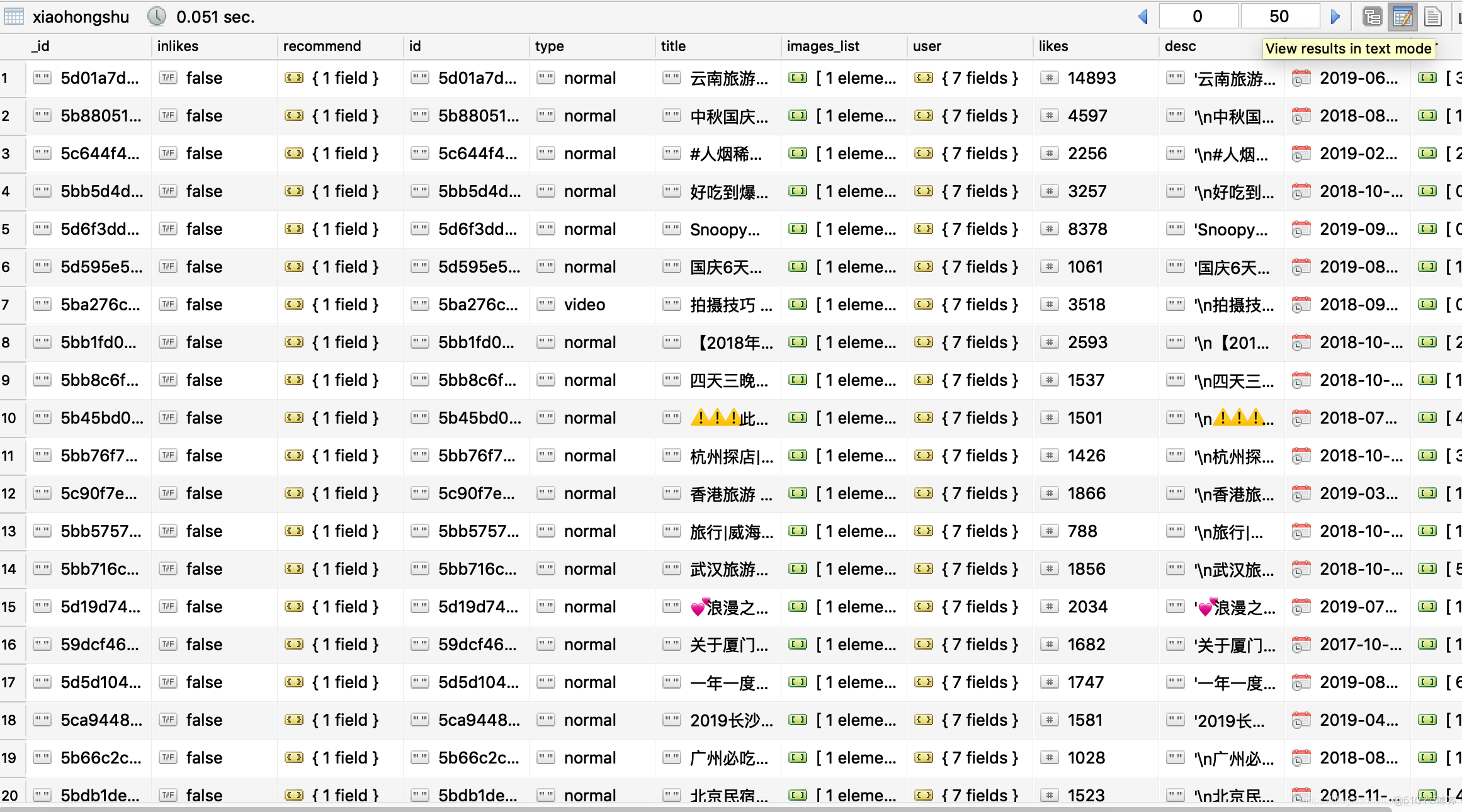
Task: Select the _id cell 59dcf46...
Action: click(88, 645)
